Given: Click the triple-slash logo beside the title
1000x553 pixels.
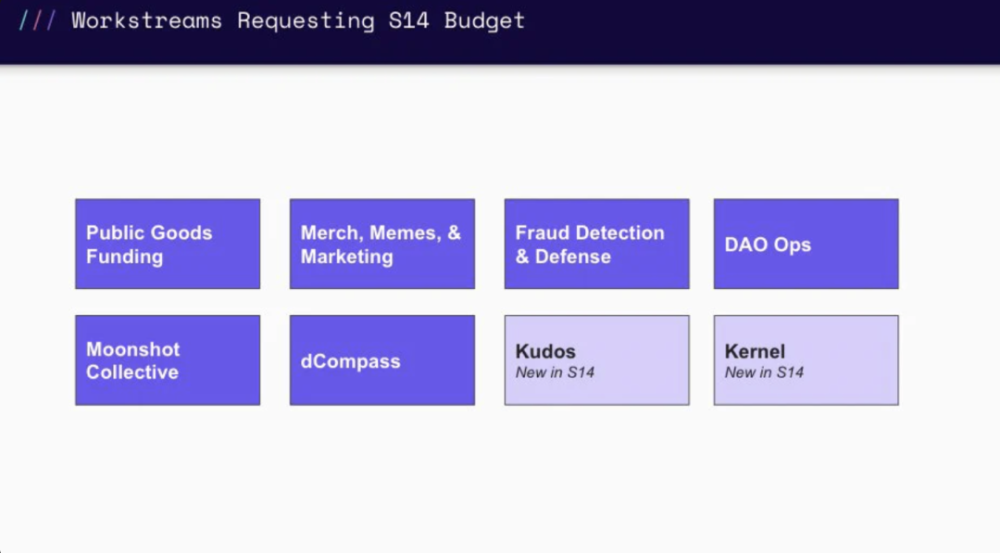Looking at the screenshot, I should [38, 20].
